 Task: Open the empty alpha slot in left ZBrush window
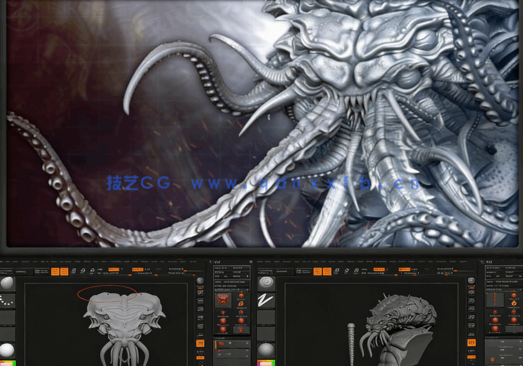tap(7, 318)
